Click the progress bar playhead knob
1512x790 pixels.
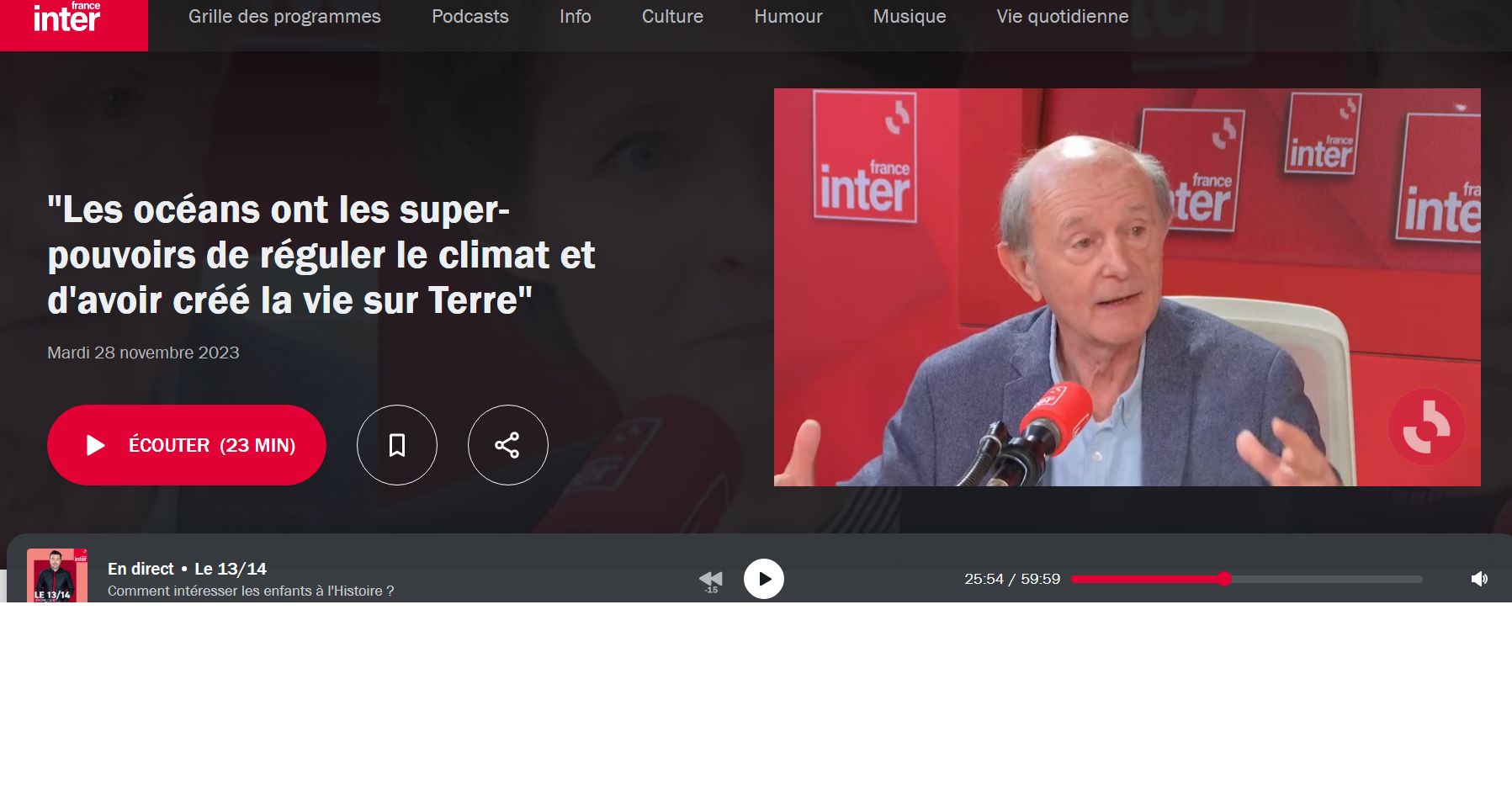coord(1224,579)
